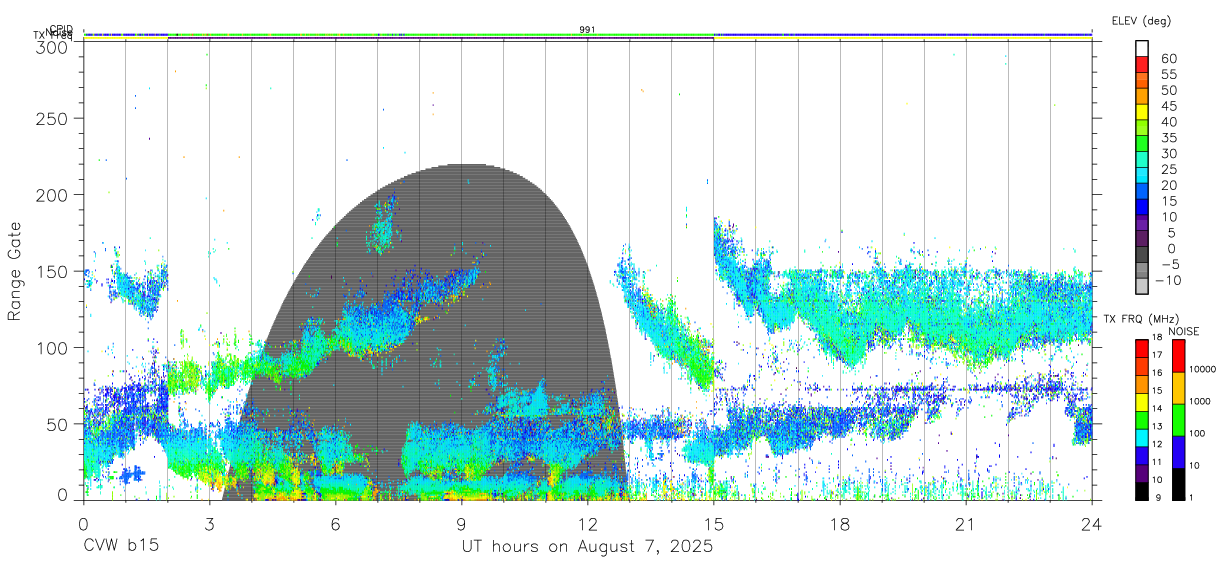Screen dimensions: 1228x567
Task: Click the red swatch in NOISE color bar
Action: coord(1178,356)
